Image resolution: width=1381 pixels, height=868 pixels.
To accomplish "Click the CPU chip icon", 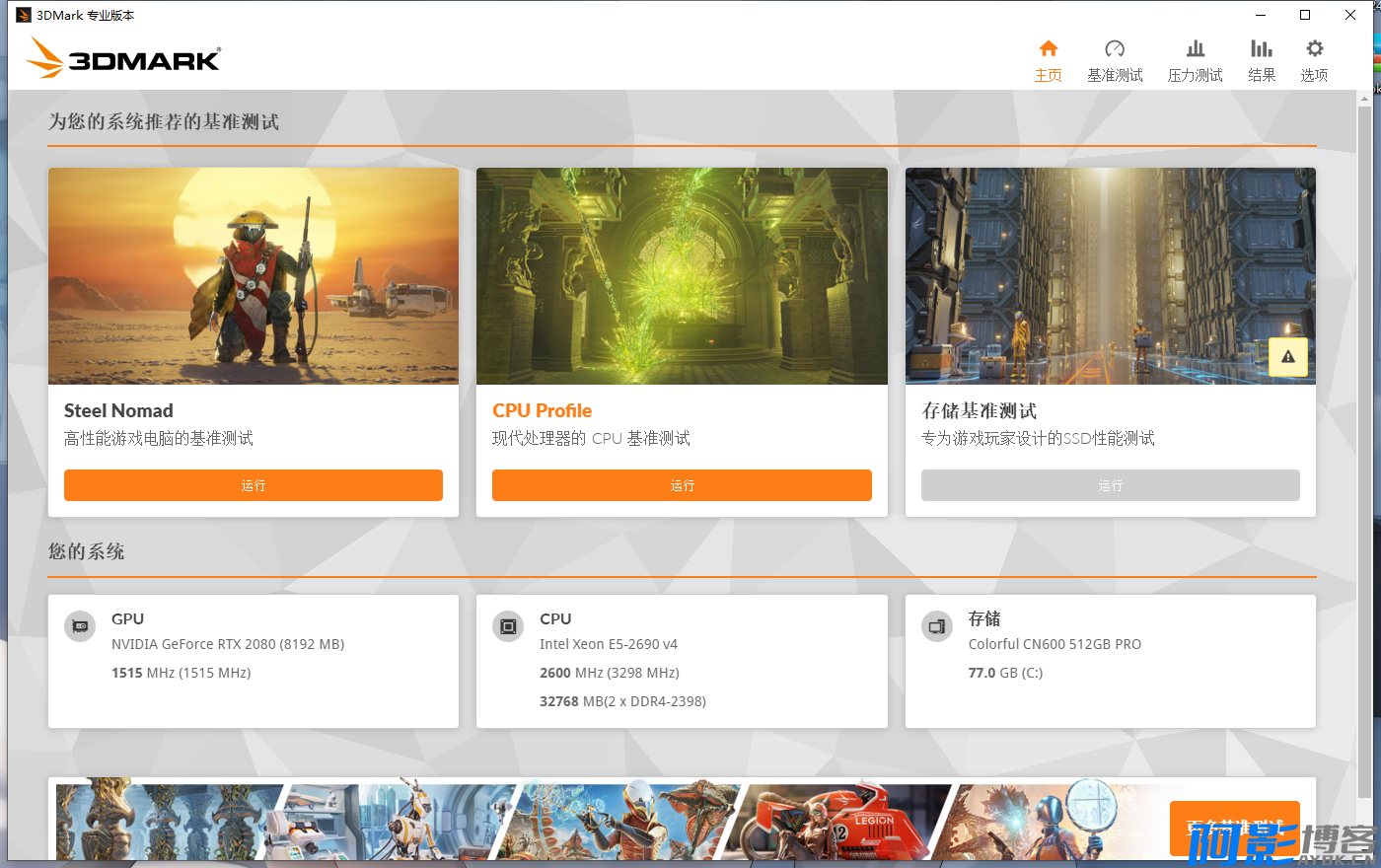I will click(x=508, y=626).
